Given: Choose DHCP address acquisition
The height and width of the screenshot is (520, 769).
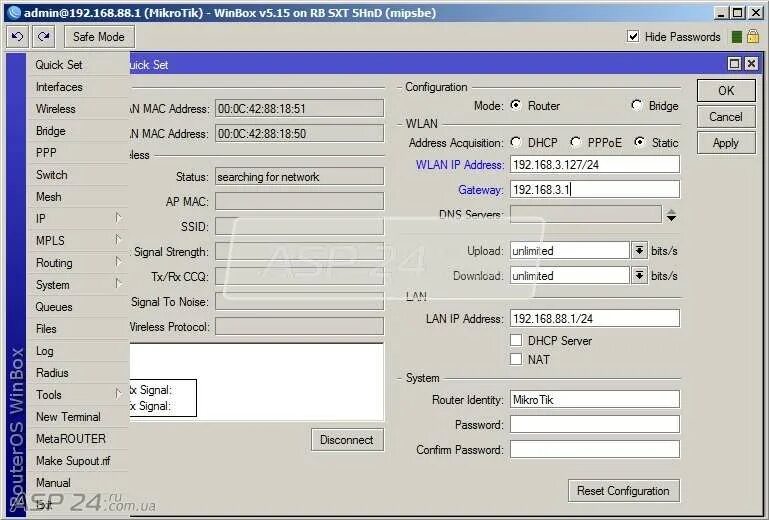Looking at the screenshot, I should pyautogui.click(x=515, y=142).
